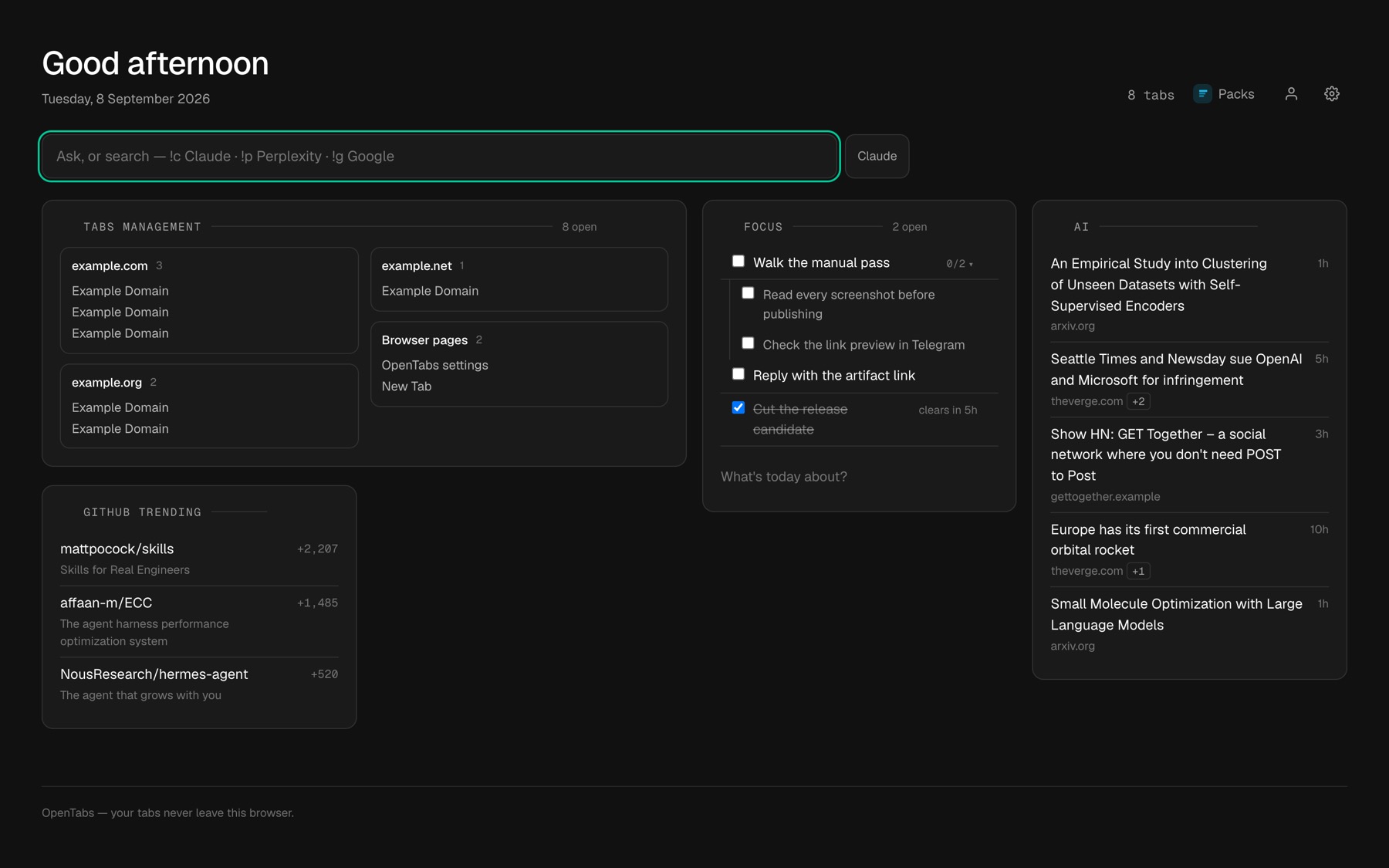Click the 'clears in 5h' label

948,410
